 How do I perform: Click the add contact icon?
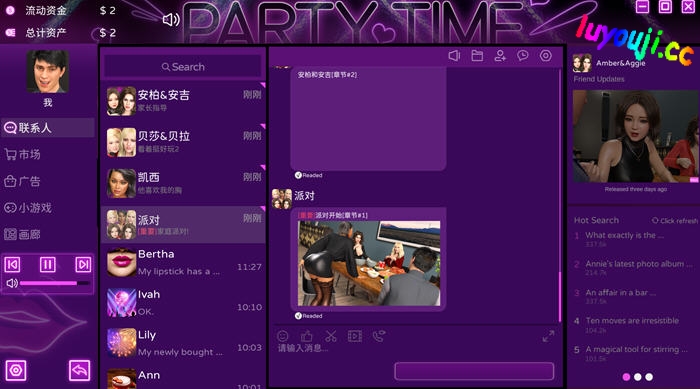[x=500, y=56]
